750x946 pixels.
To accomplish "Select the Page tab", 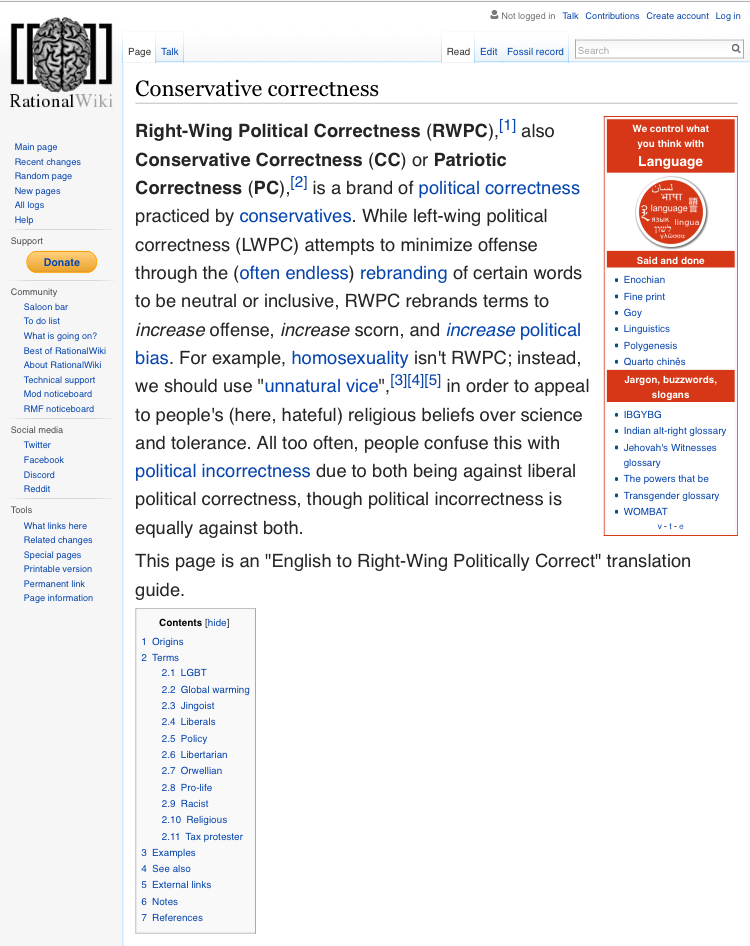I will tap(139, 51).
